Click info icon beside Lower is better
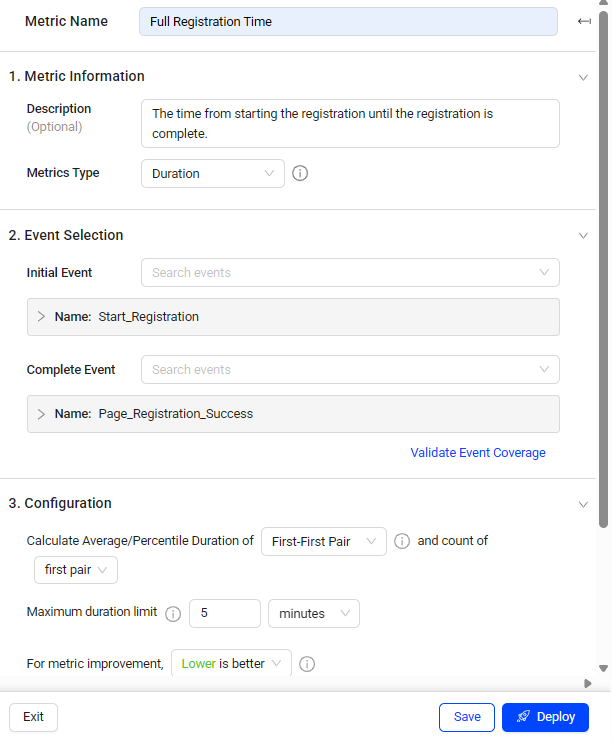Viewport: 612px width, 741px height. 307,664
